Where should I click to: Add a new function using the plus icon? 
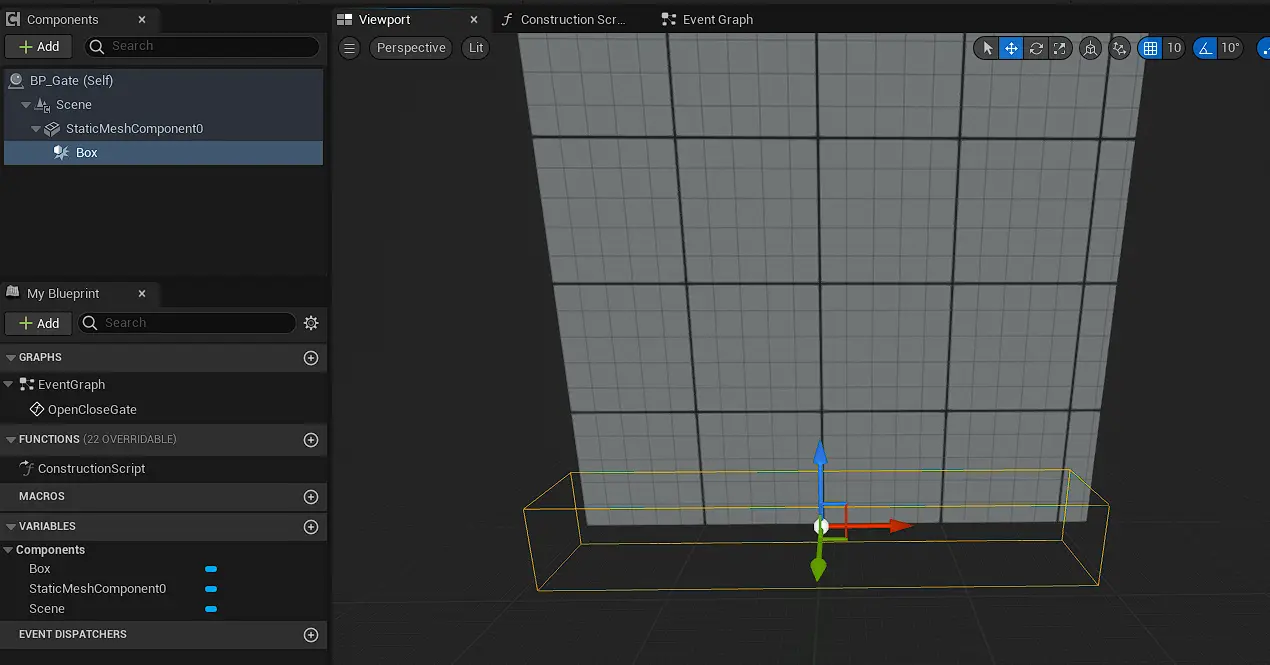click(x=310, y=440)
